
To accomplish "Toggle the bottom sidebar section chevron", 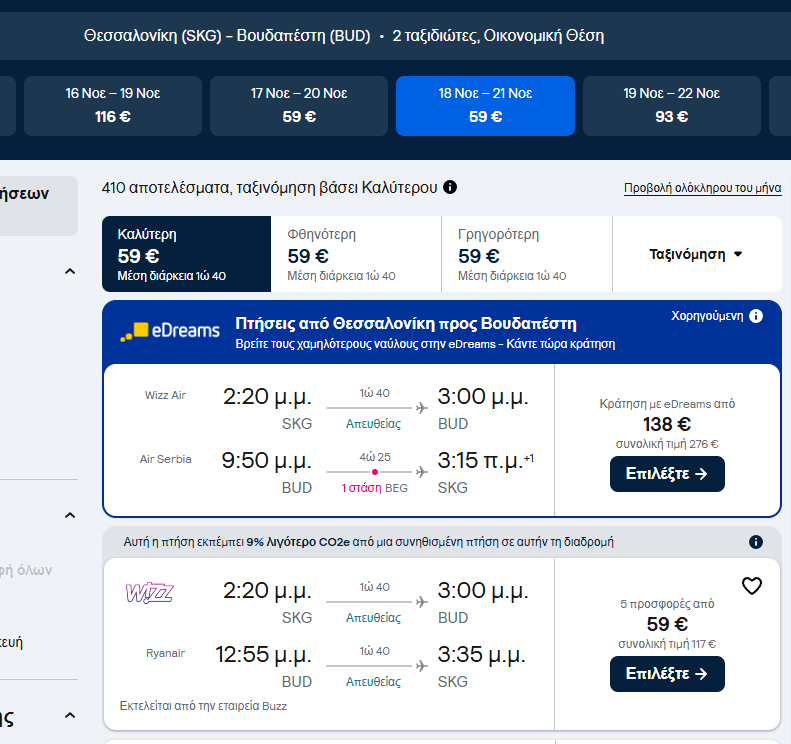I will [70, 716].
